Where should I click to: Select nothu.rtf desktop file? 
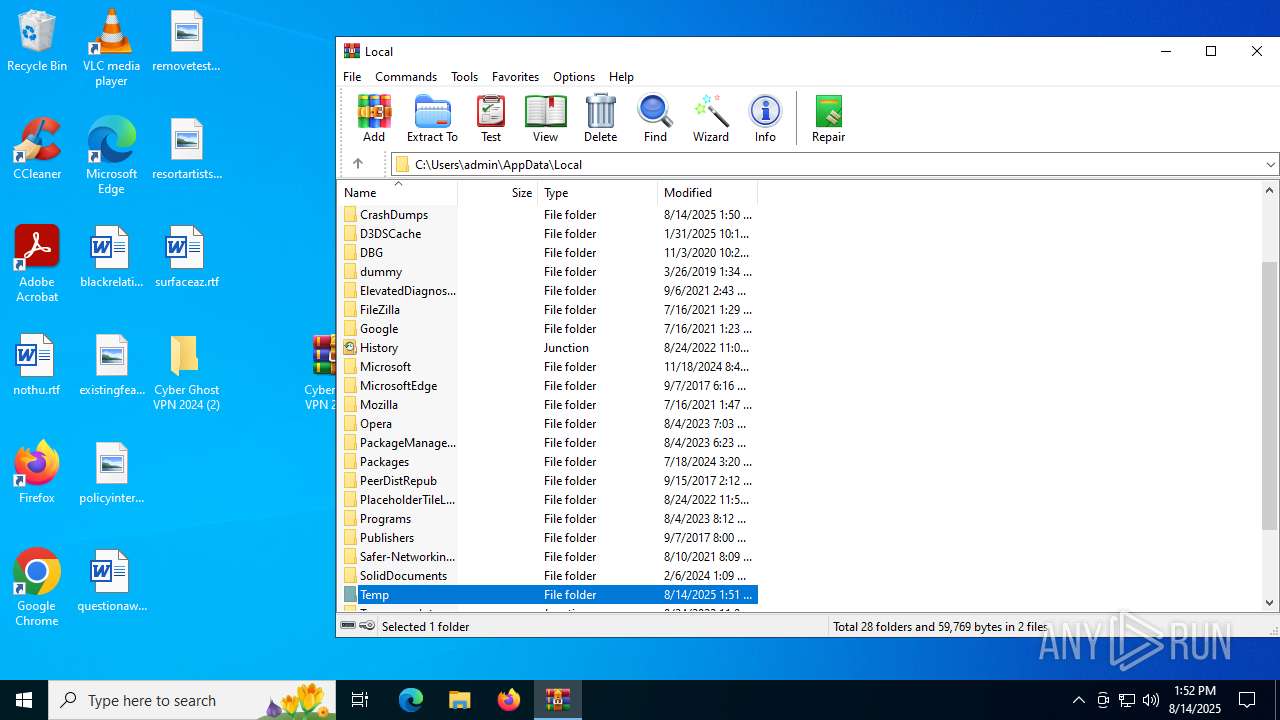[37, 365]
